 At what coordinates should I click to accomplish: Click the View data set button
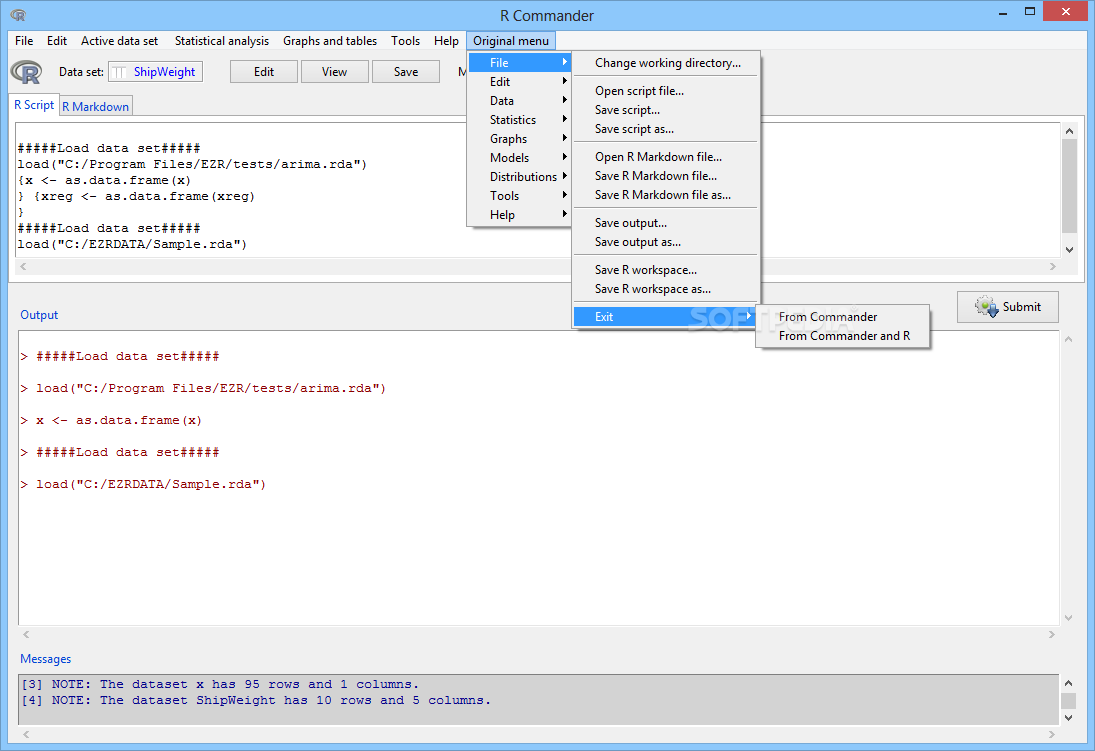[x=335, y=71]
